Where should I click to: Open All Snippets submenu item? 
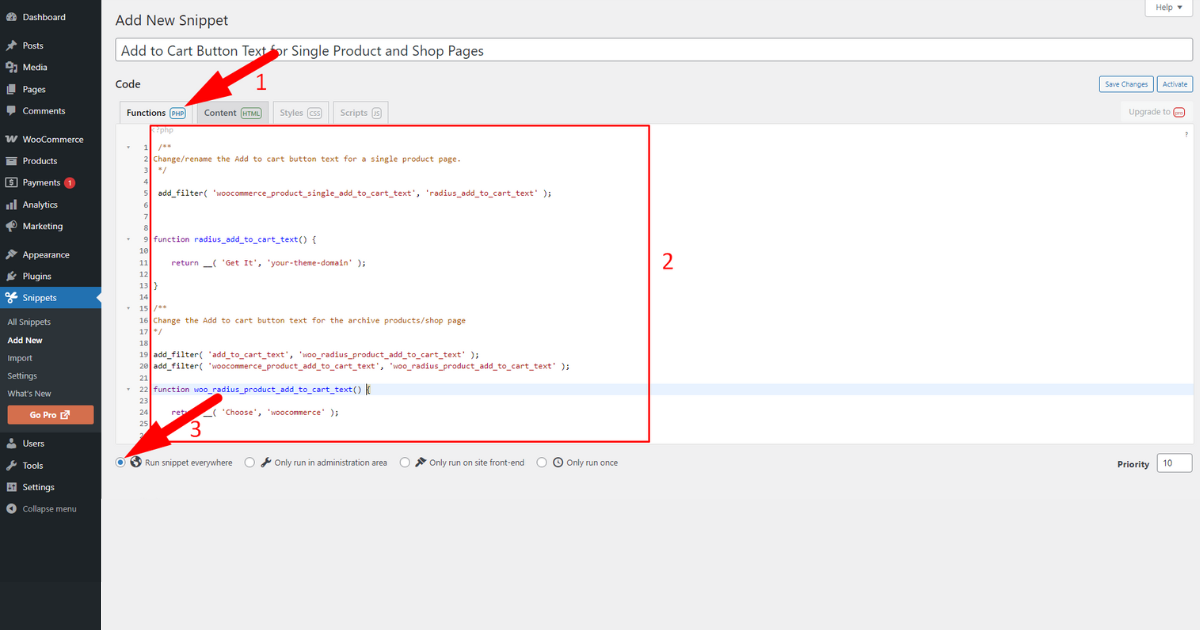pos(29,322)
